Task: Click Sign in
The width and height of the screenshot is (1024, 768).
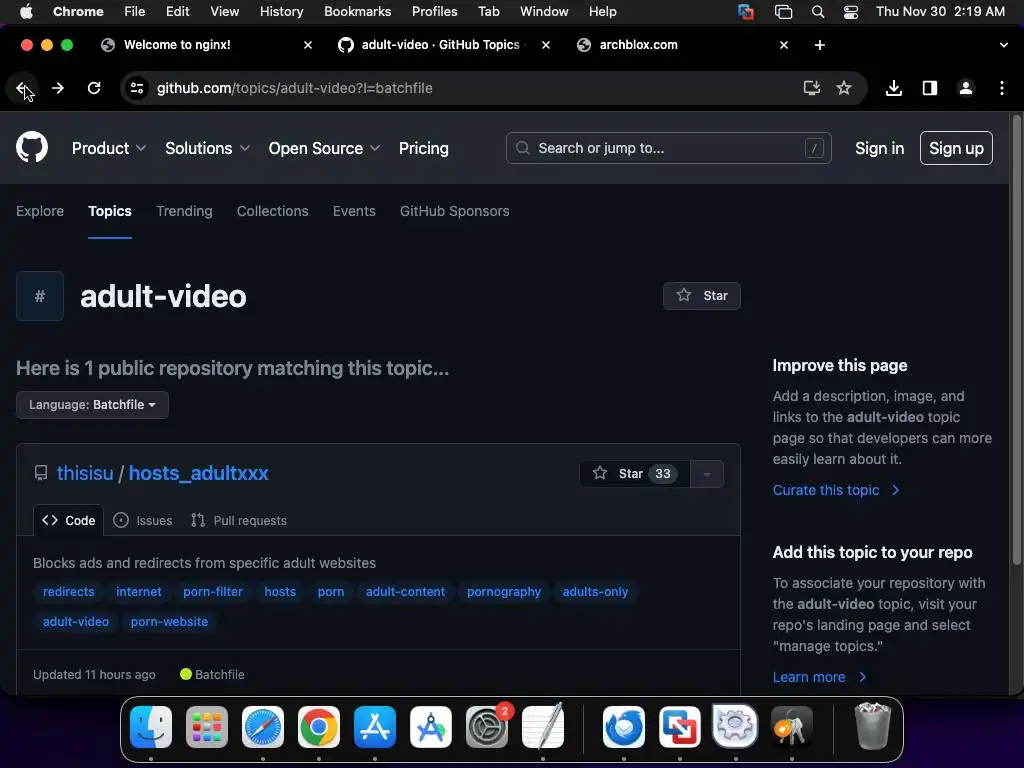Action: coord(880,148)
